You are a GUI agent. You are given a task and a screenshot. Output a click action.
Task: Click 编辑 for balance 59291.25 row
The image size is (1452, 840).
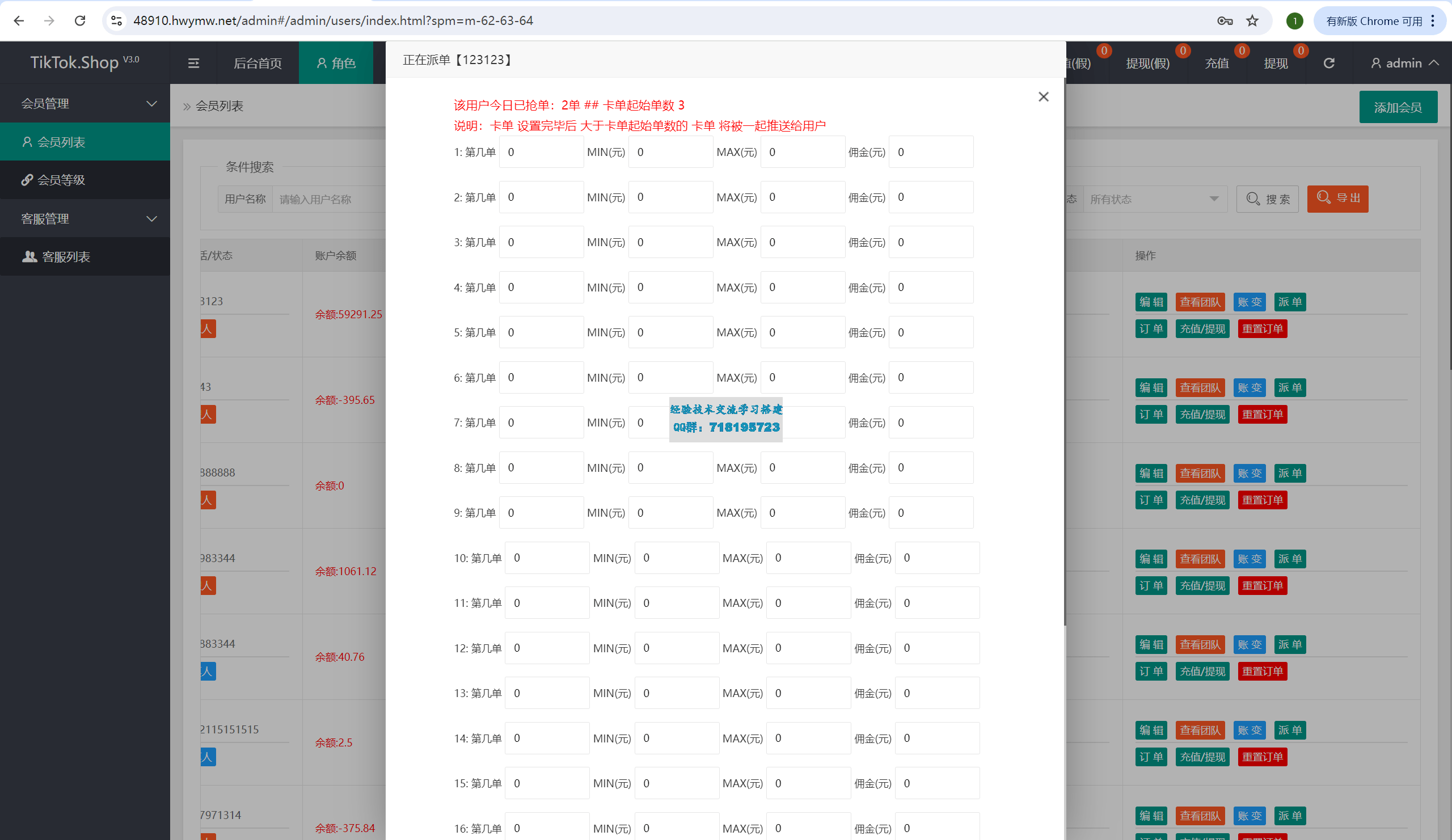click(1151, 302)
